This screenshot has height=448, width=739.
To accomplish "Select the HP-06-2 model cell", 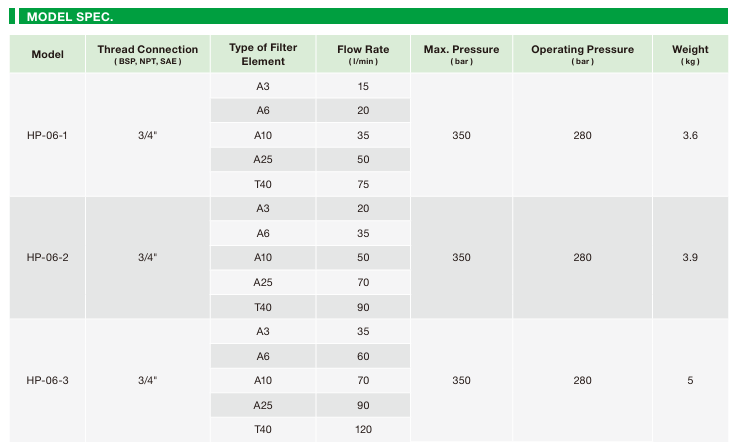I will pyautogui.click(x=48, y=258).
